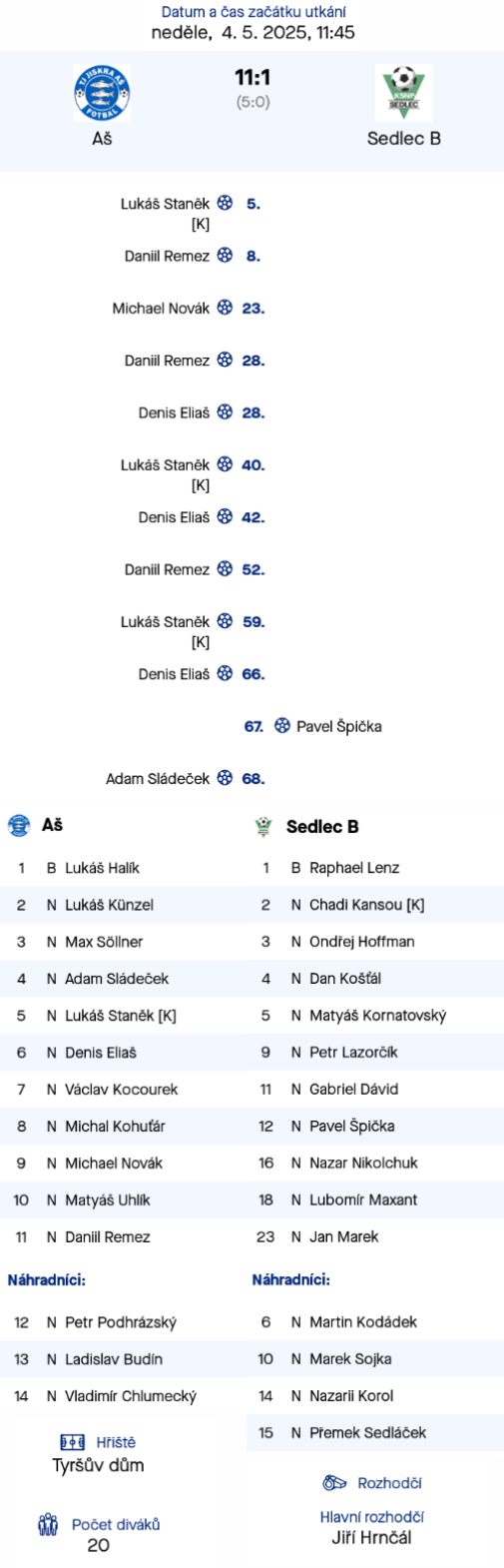Screen dimensions: 504x1568
Task: Select Michael Novák scorer at 23rd minute
Action: pos(161,309)
